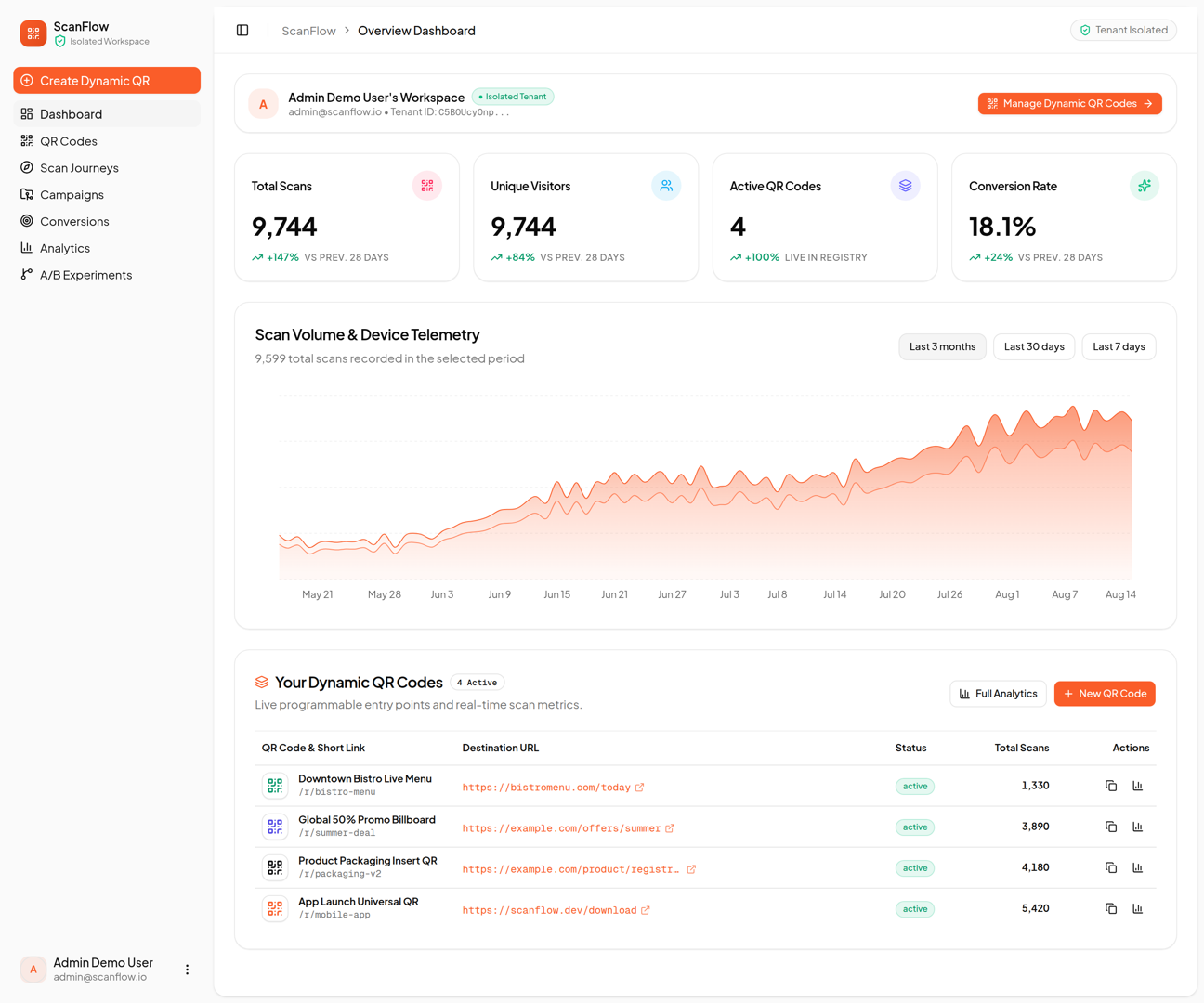Copy the App Launch Universal QR link
1204x1003 pixels.
click(x=1111, y=908)
